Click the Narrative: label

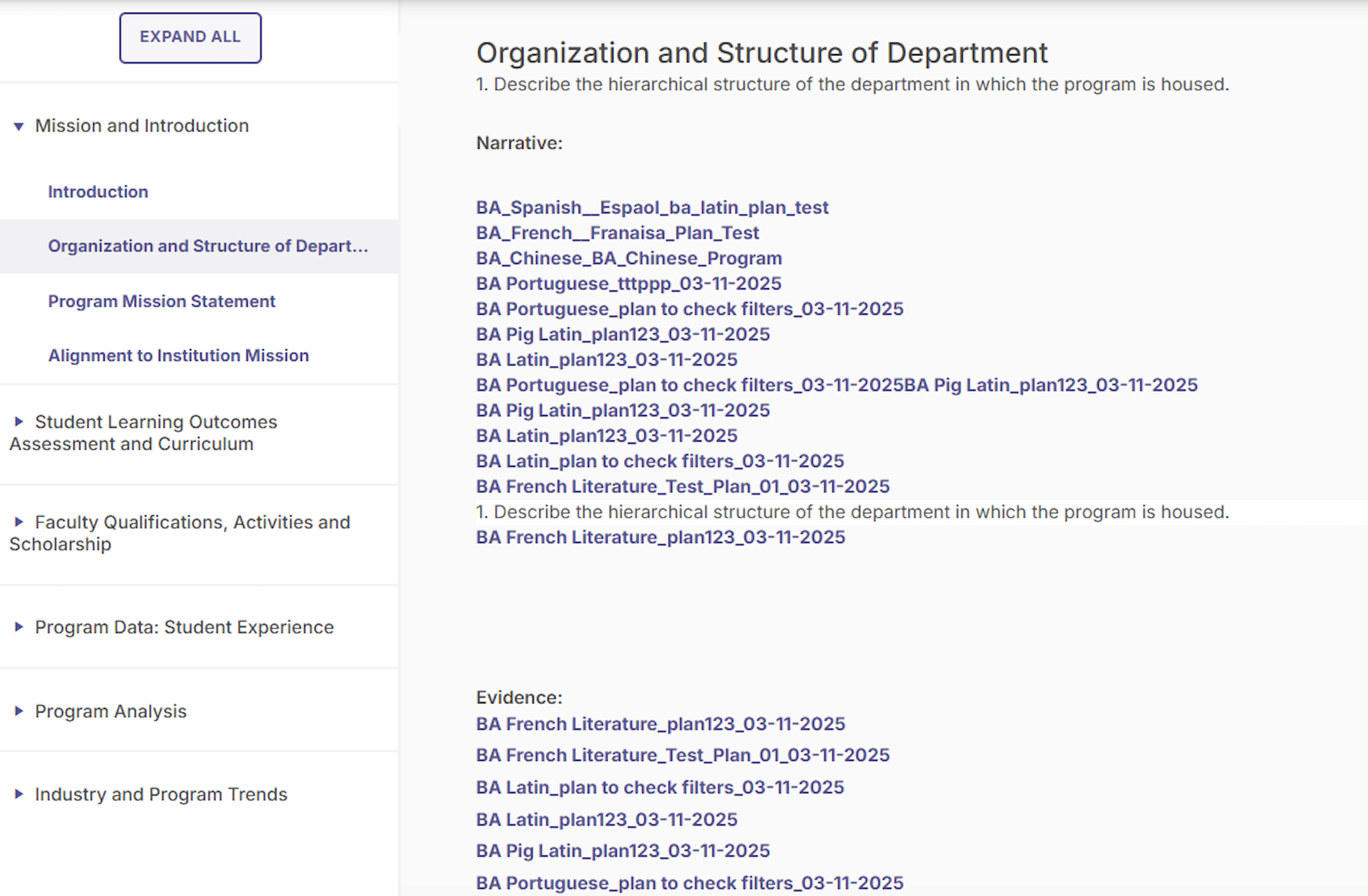click(x=520, y=143)
